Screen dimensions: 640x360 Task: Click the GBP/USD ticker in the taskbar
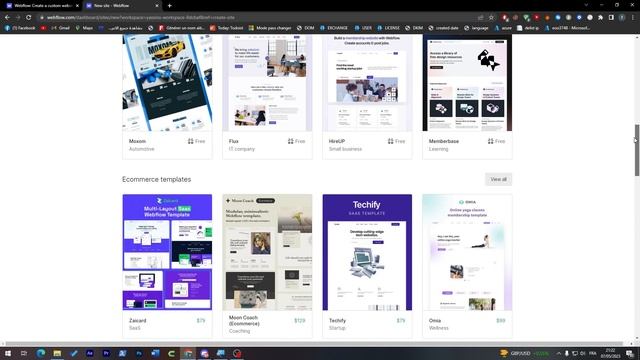click(524, 353)
